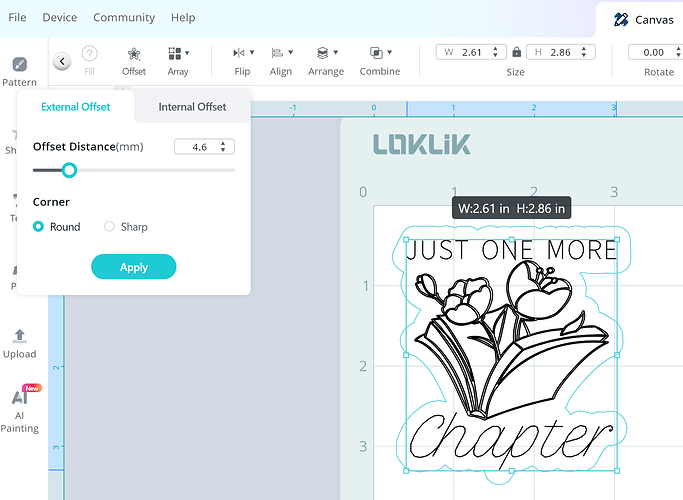The width and height of the screenshot is (683, 500).
Task: Click the back arrow circle button
Action: click(x=62, y=61)
